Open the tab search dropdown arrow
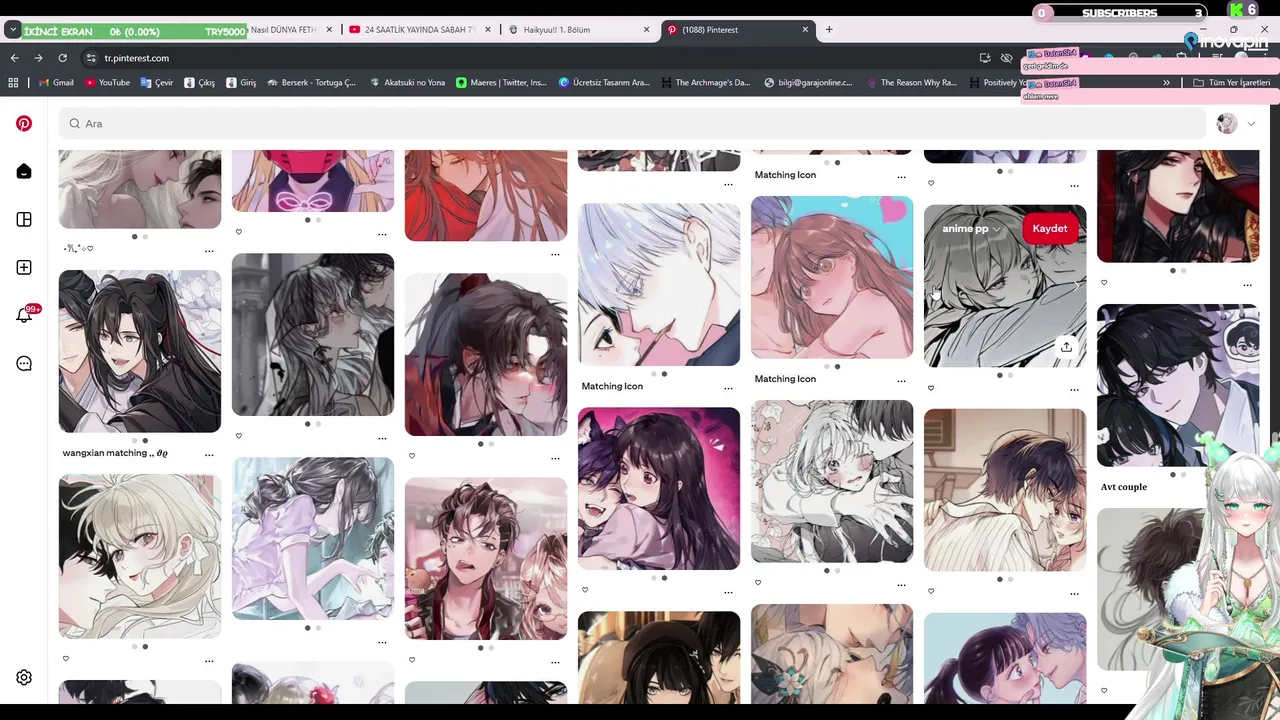This screenshot has width=1280, height=720. point(12,30)
